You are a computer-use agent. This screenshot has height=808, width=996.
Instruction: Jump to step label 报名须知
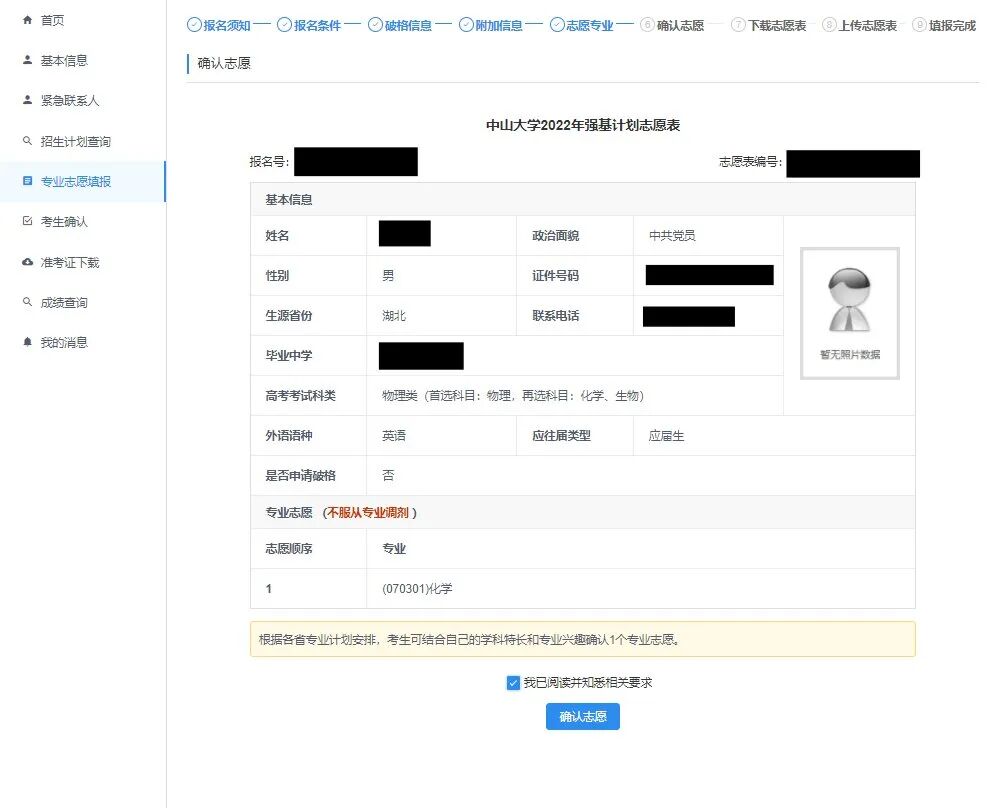[x=227, y=25]
